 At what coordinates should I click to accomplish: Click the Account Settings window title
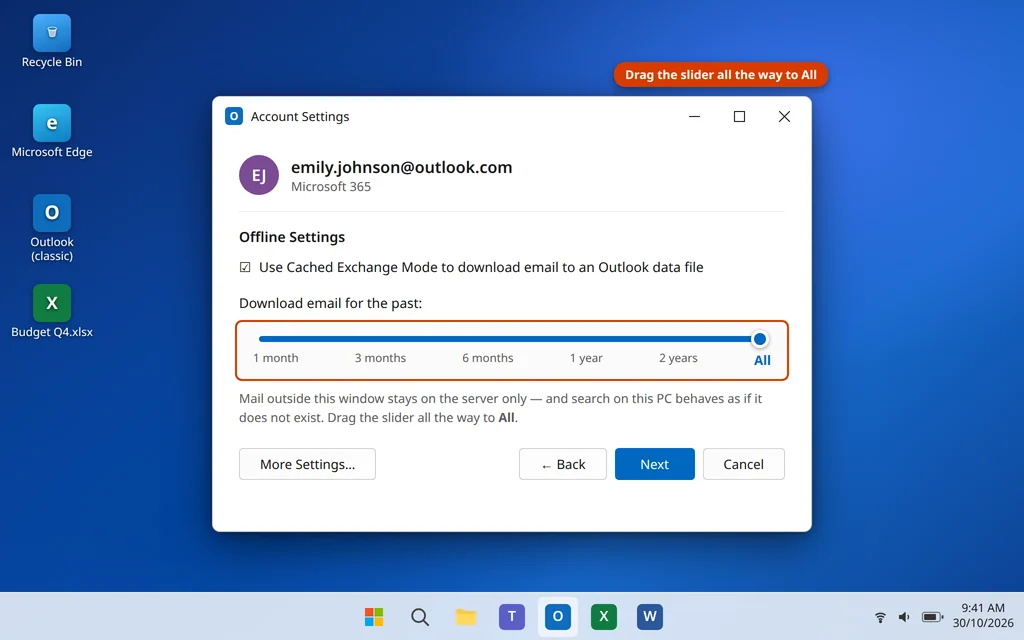(300, 116)
